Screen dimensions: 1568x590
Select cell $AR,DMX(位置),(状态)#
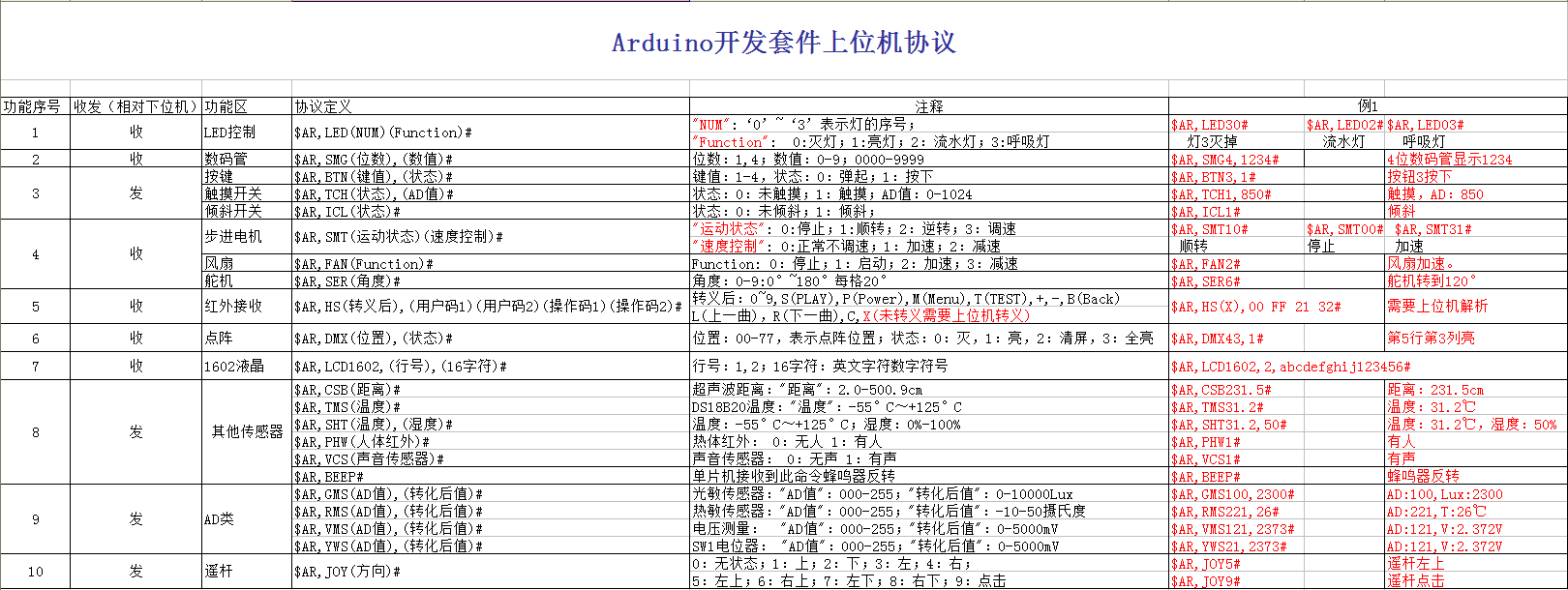point(491,339)
